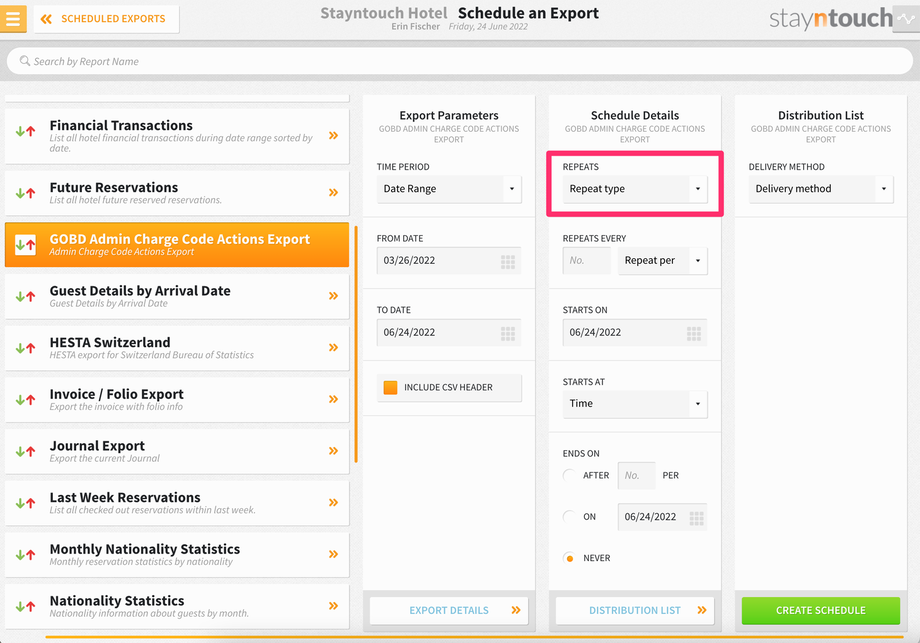Click the Ends On 06/24/2022 date field
The image size is (920, 643).
click(662, 517)
